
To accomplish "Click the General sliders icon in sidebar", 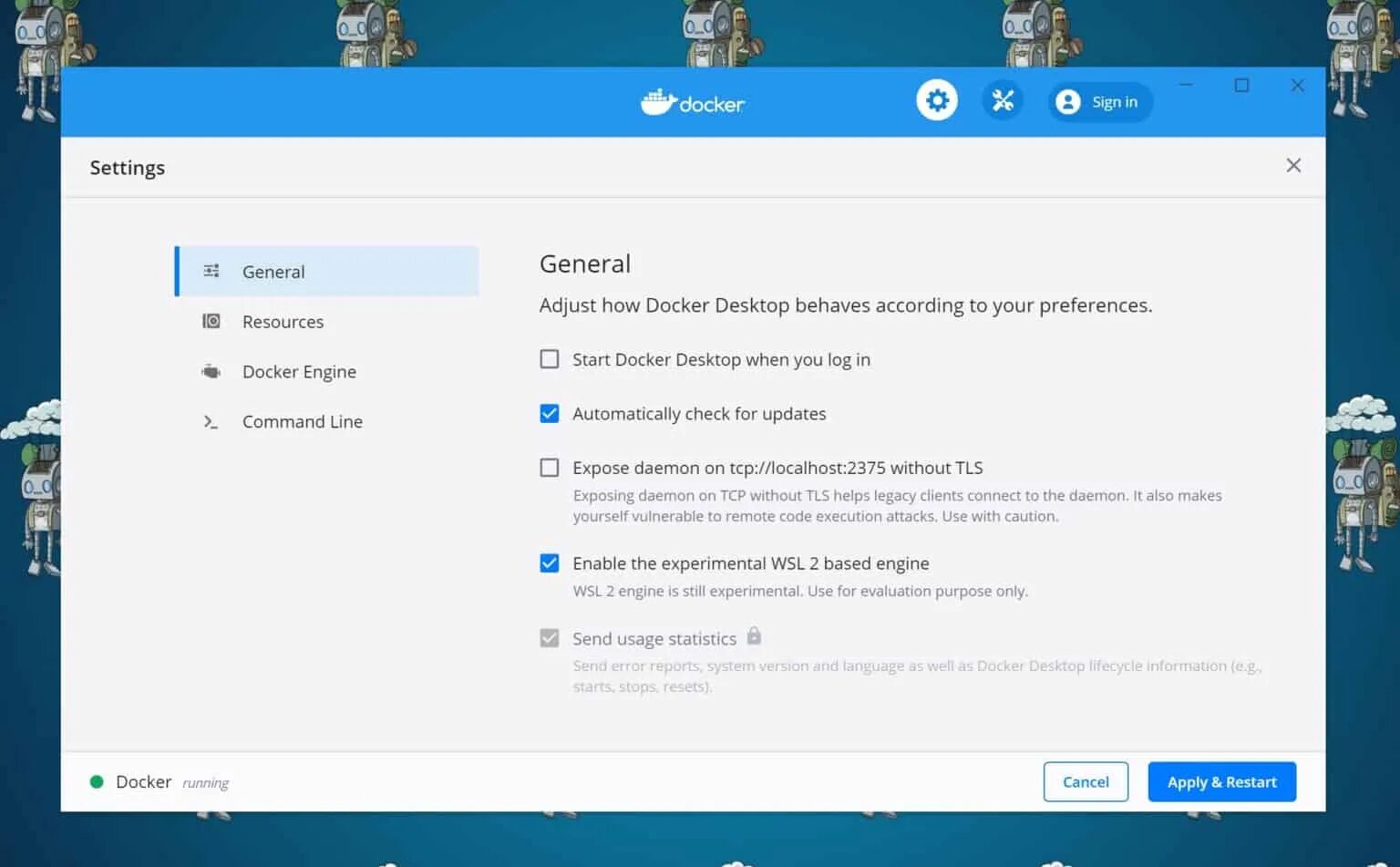I will [211, 271].
